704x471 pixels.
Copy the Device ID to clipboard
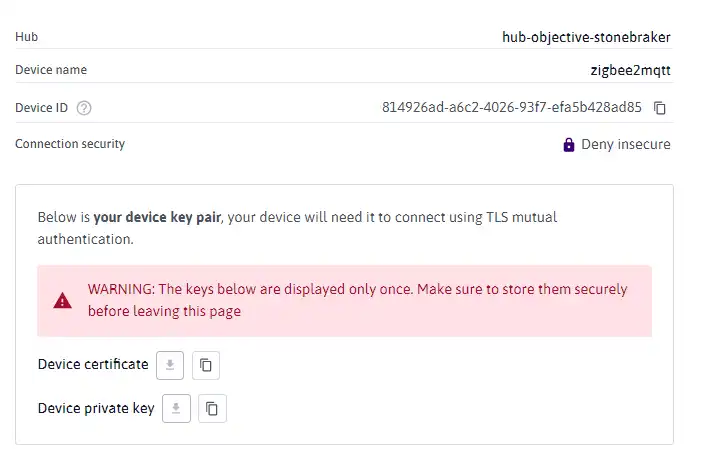(660, 108)
